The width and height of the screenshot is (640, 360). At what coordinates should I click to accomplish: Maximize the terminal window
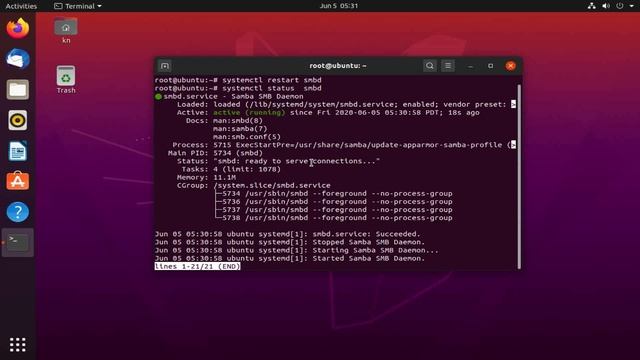pos(490,66)
